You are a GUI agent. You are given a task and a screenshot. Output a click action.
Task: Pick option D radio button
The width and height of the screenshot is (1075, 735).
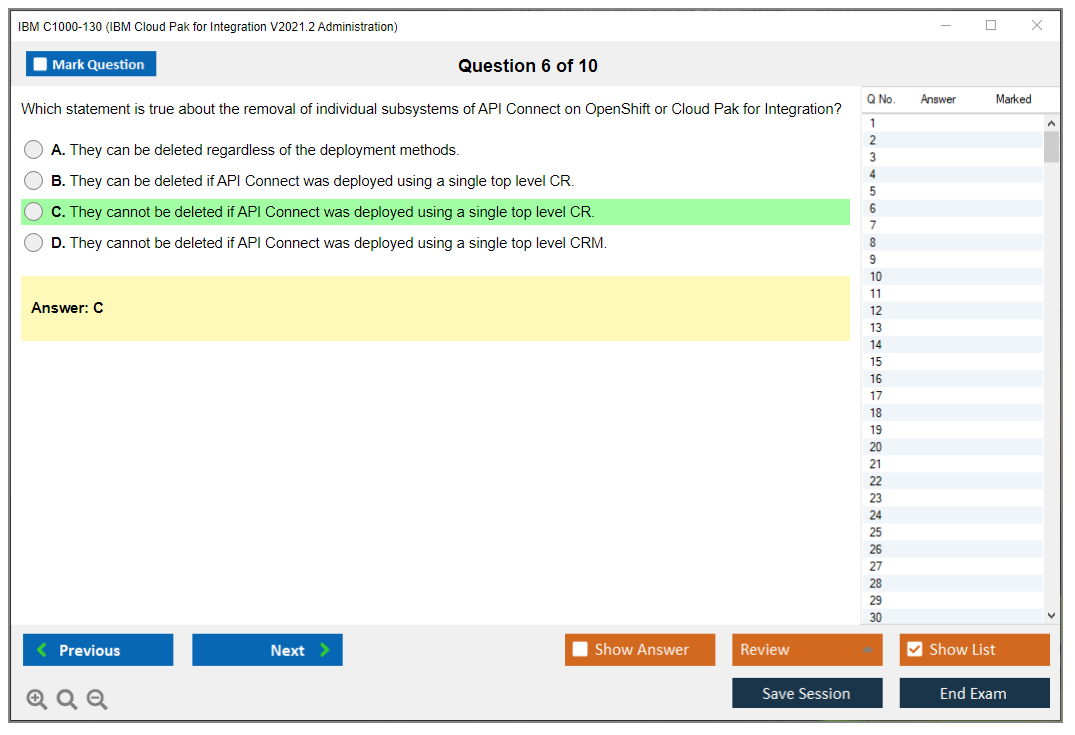[x=34, y=243]
